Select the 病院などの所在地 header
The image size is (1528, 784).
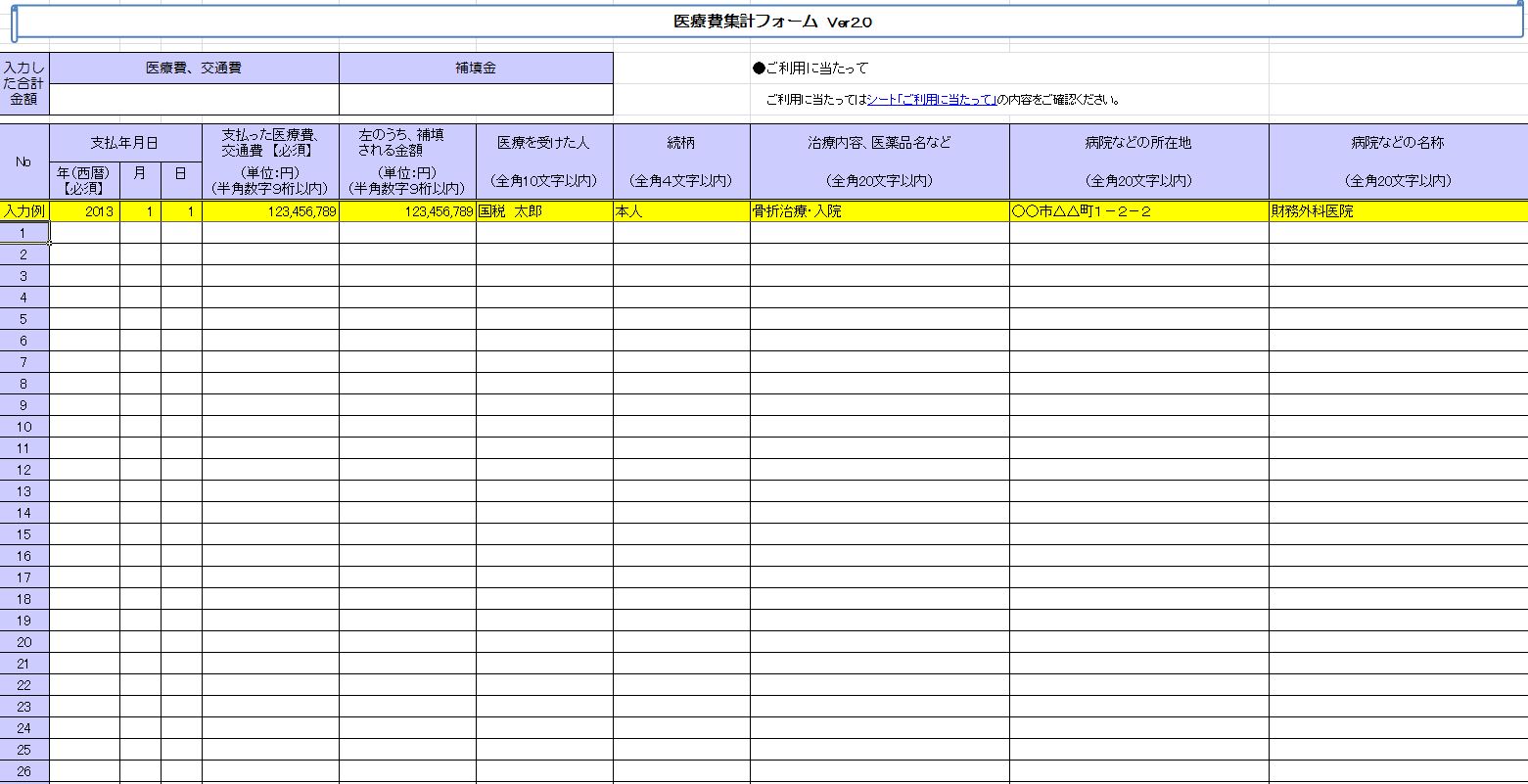[1139, 161]
